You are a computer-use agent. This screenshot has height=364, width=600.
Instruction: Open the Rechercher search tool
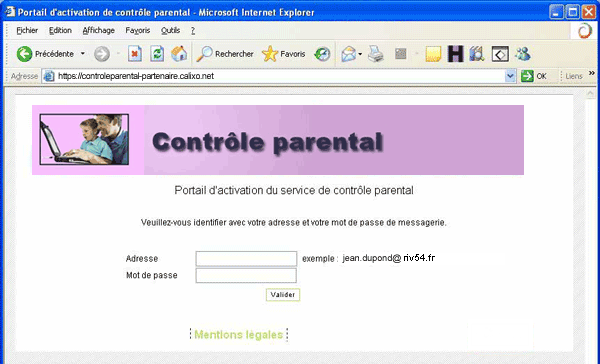[225, 54]
